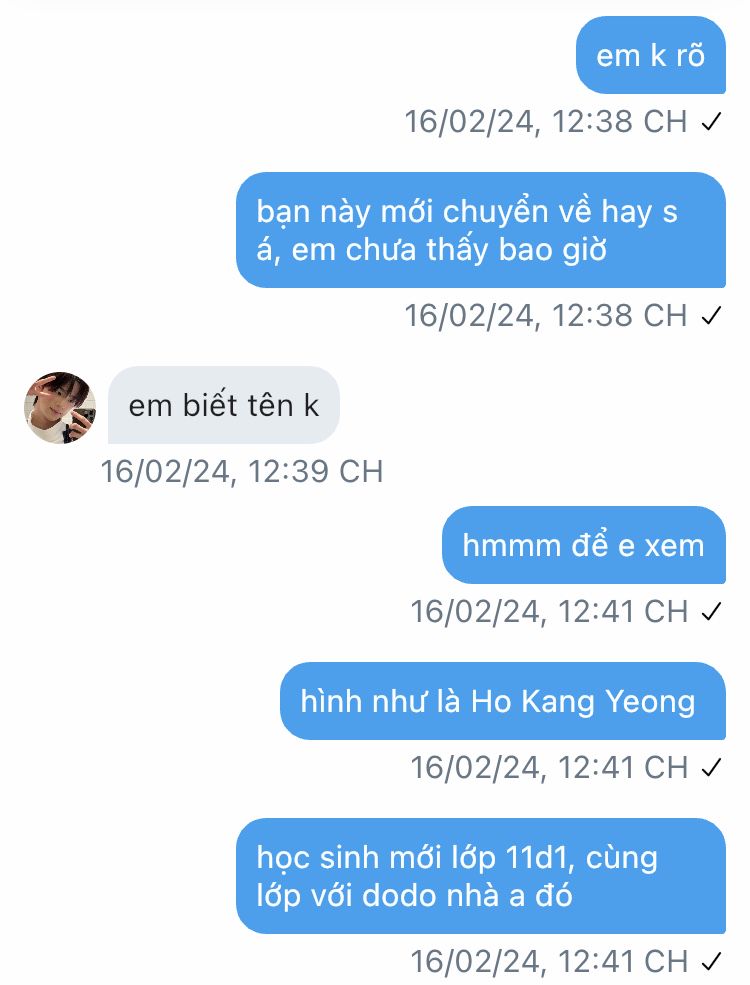Click the name 'Ho Kang Yeong' in the bubble
Screen dimensions: 750x985
(x=583, y=702)
